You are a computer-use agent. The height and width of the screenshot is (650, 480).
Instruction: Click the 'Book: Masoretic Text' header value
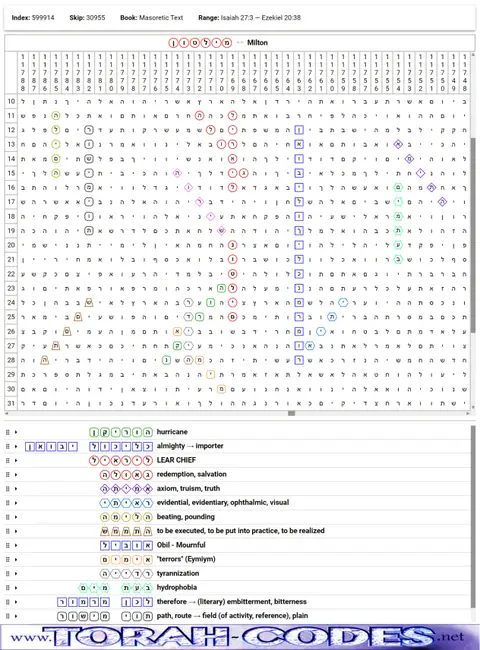click(x=152, y=18)
